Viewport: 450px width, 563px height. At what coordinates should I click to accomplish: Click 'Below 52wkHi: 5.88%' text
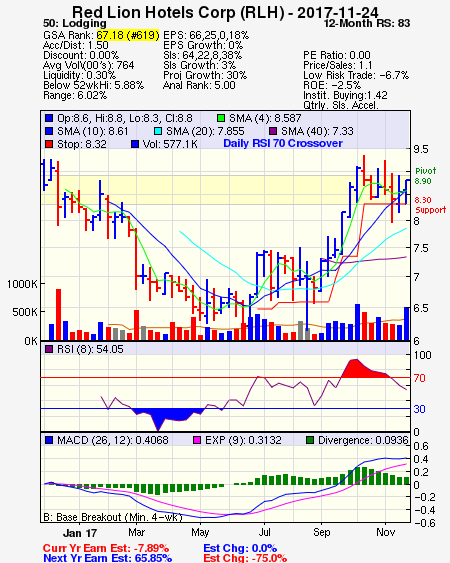point(93,85)
